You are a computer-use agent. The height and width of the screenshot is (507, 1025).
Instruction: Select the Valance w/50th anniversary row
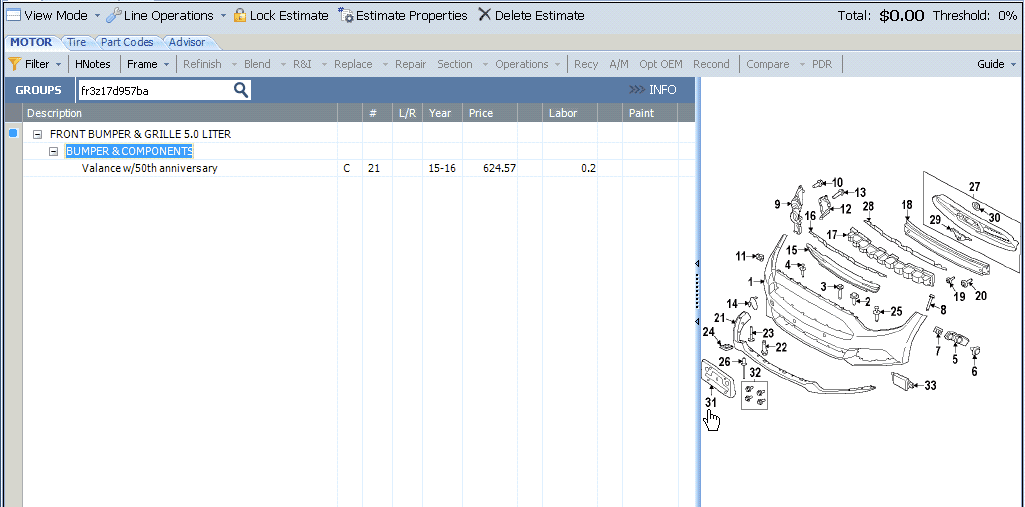click(359, 168)
